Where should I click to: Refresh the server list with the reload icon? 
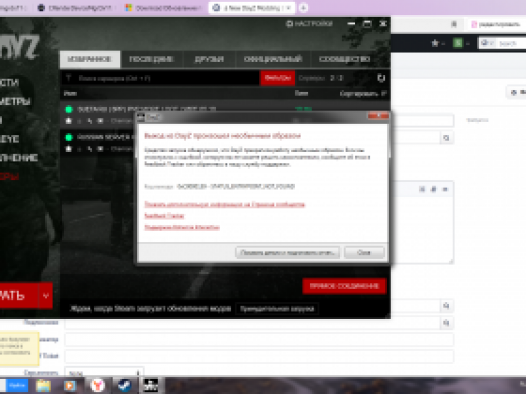click(381, 78)
